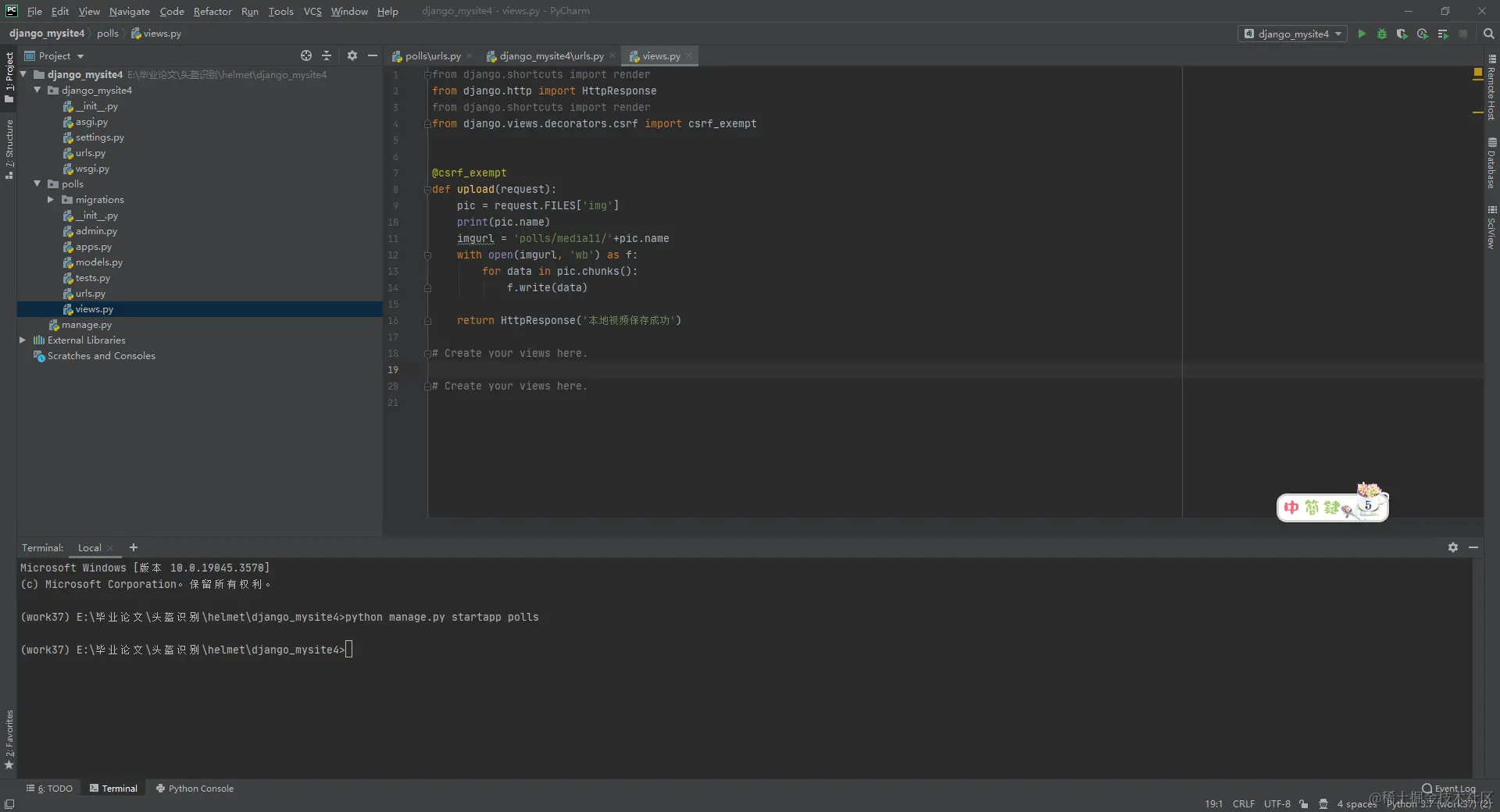Expand the migrations folder

click(x=51, y=200)
